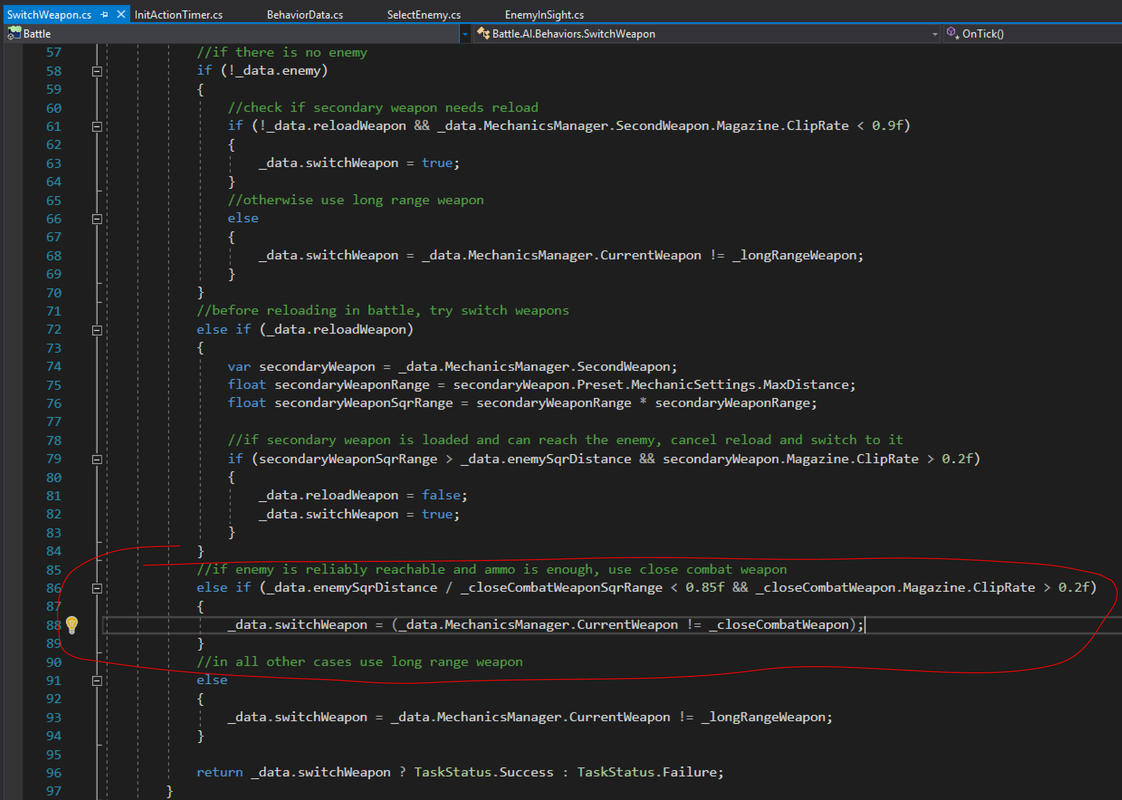This screenshot has width=1122, height=800.
Task: Click the comment '//before reloading in battle, try switch weapons'
Action: click(383, 311)
